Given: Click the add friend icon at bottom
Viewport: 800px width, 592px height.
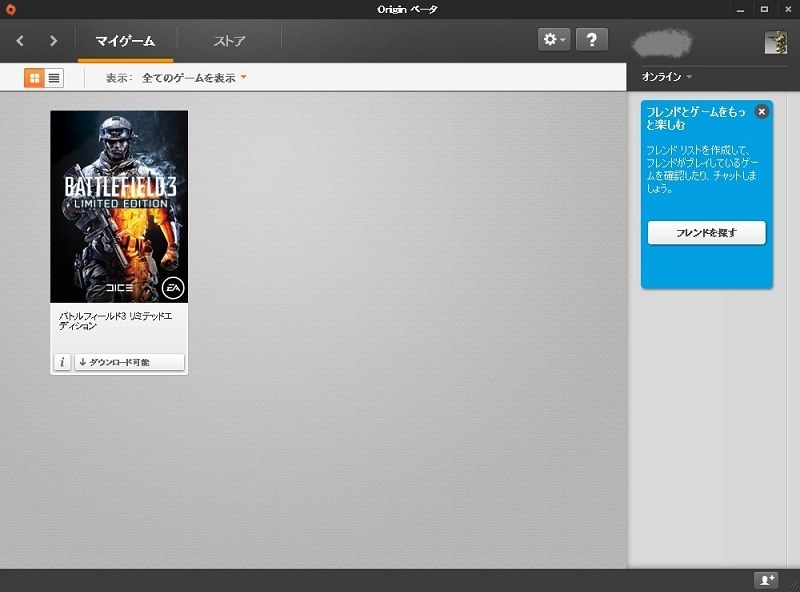Looking at the screenshot, I should (x=766, y=580).
